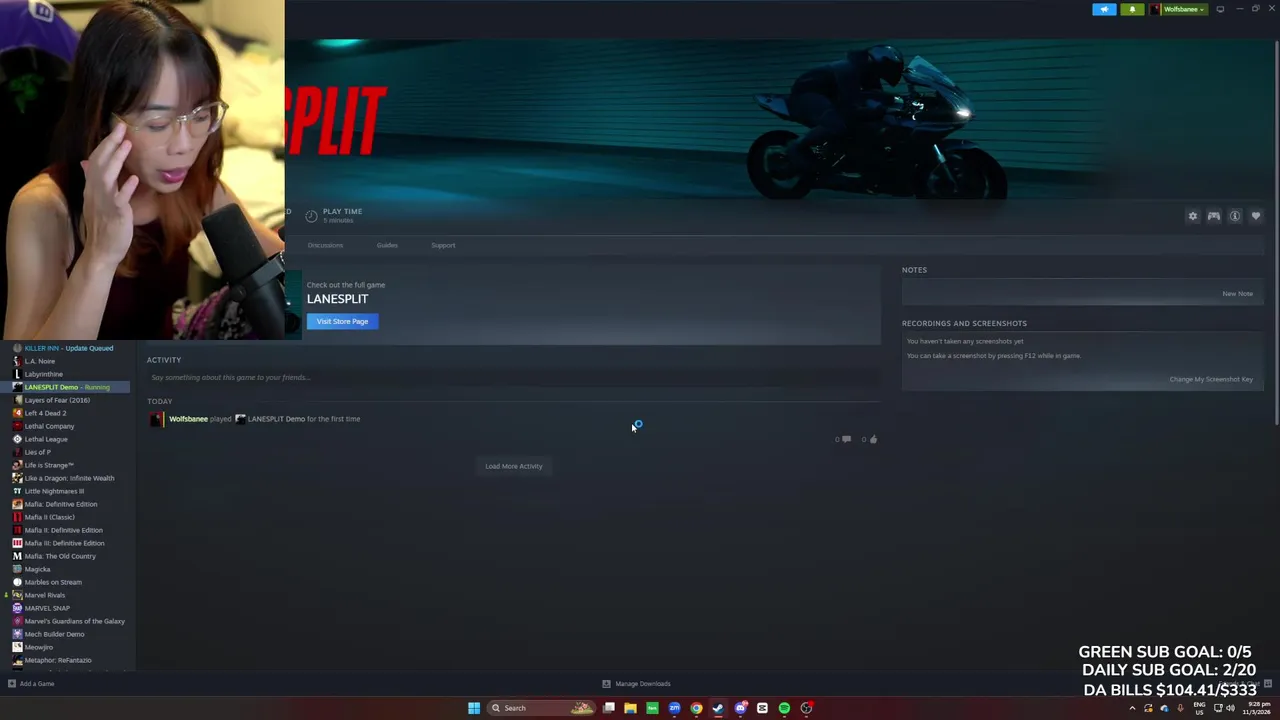Open the Discussions tab
This screenshot has width=1280, height=720.
[x=325, y=245]
